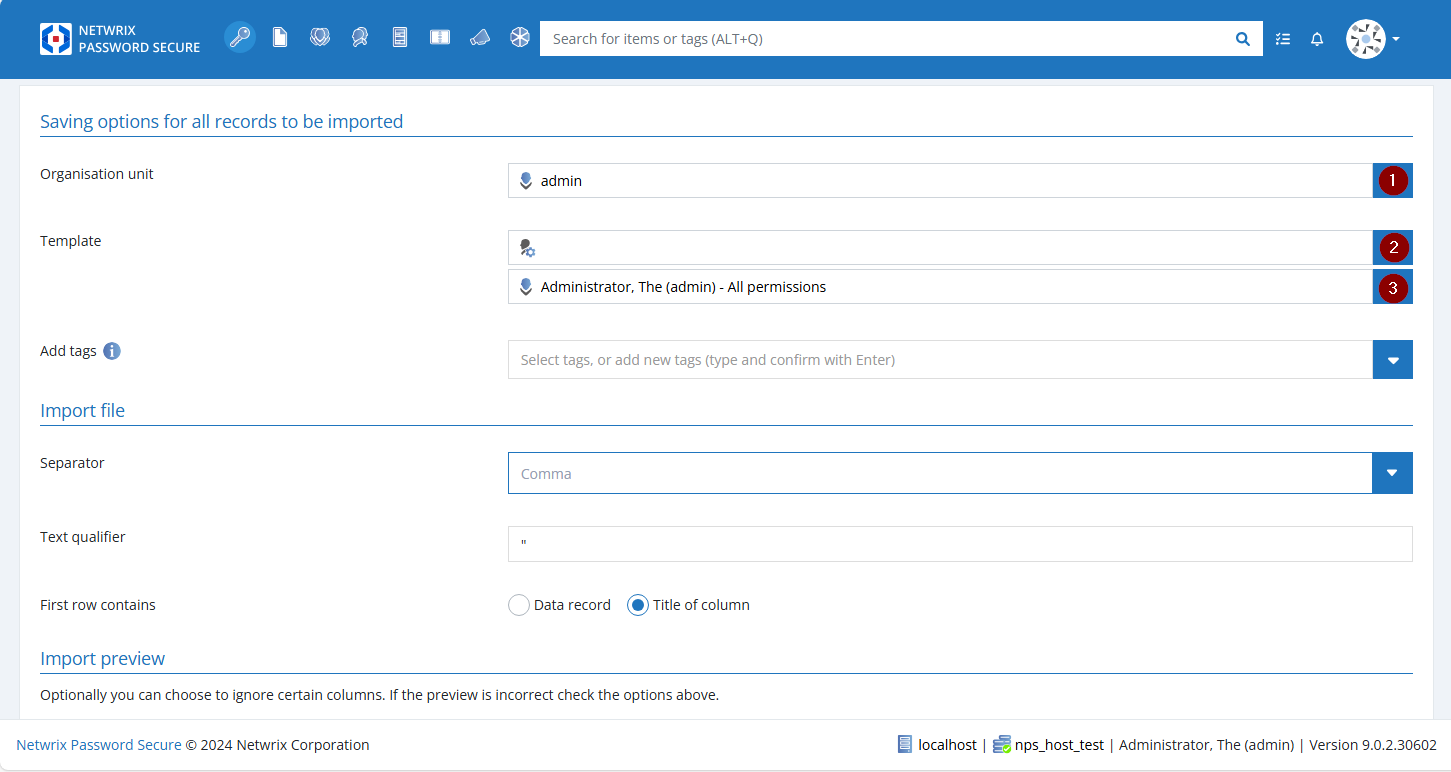Click the user avatar picture

(x=1365, y=39)
